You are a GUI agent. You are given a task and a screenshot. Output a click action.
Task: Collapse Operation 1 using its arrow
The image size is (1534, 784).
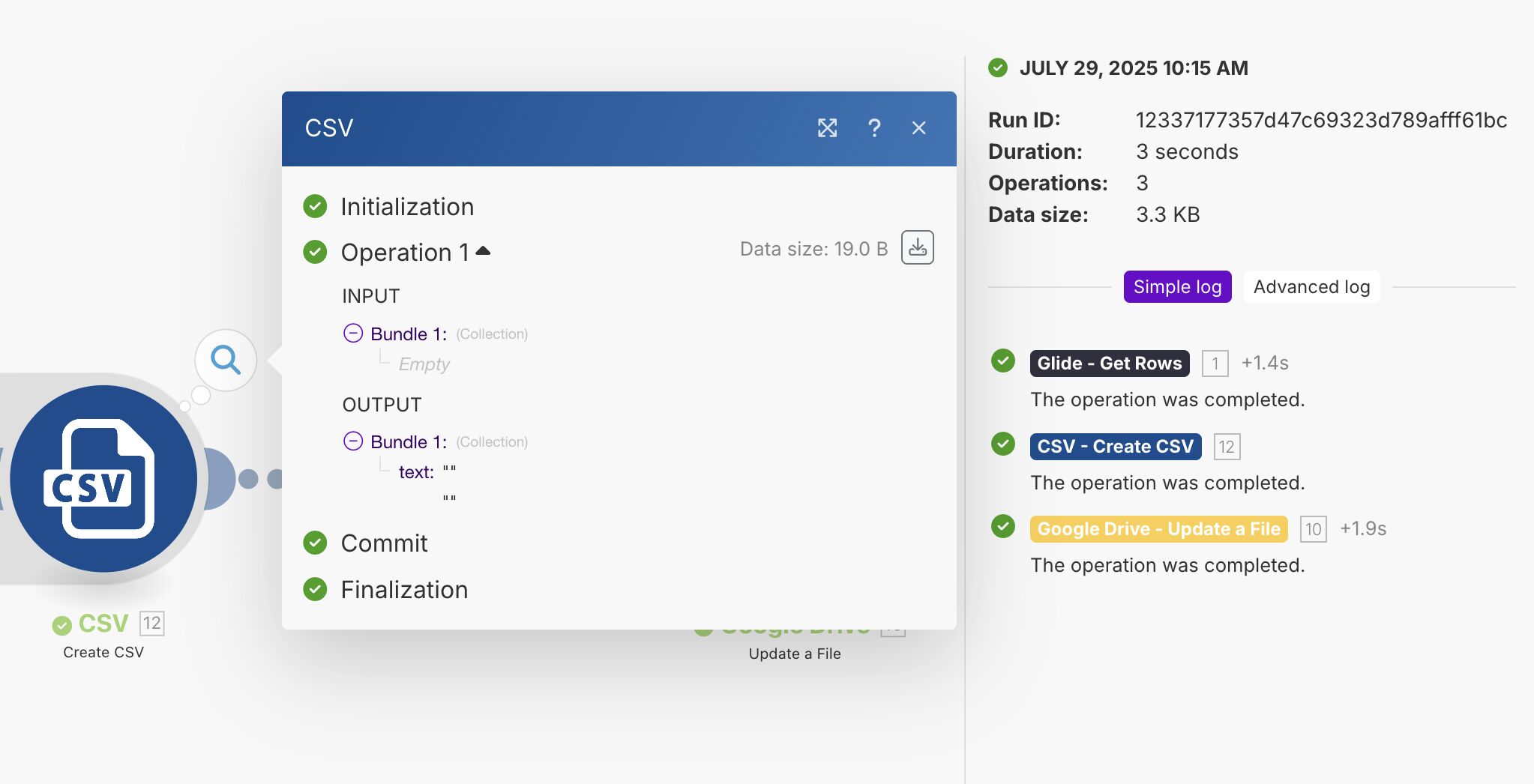point(484,251)
